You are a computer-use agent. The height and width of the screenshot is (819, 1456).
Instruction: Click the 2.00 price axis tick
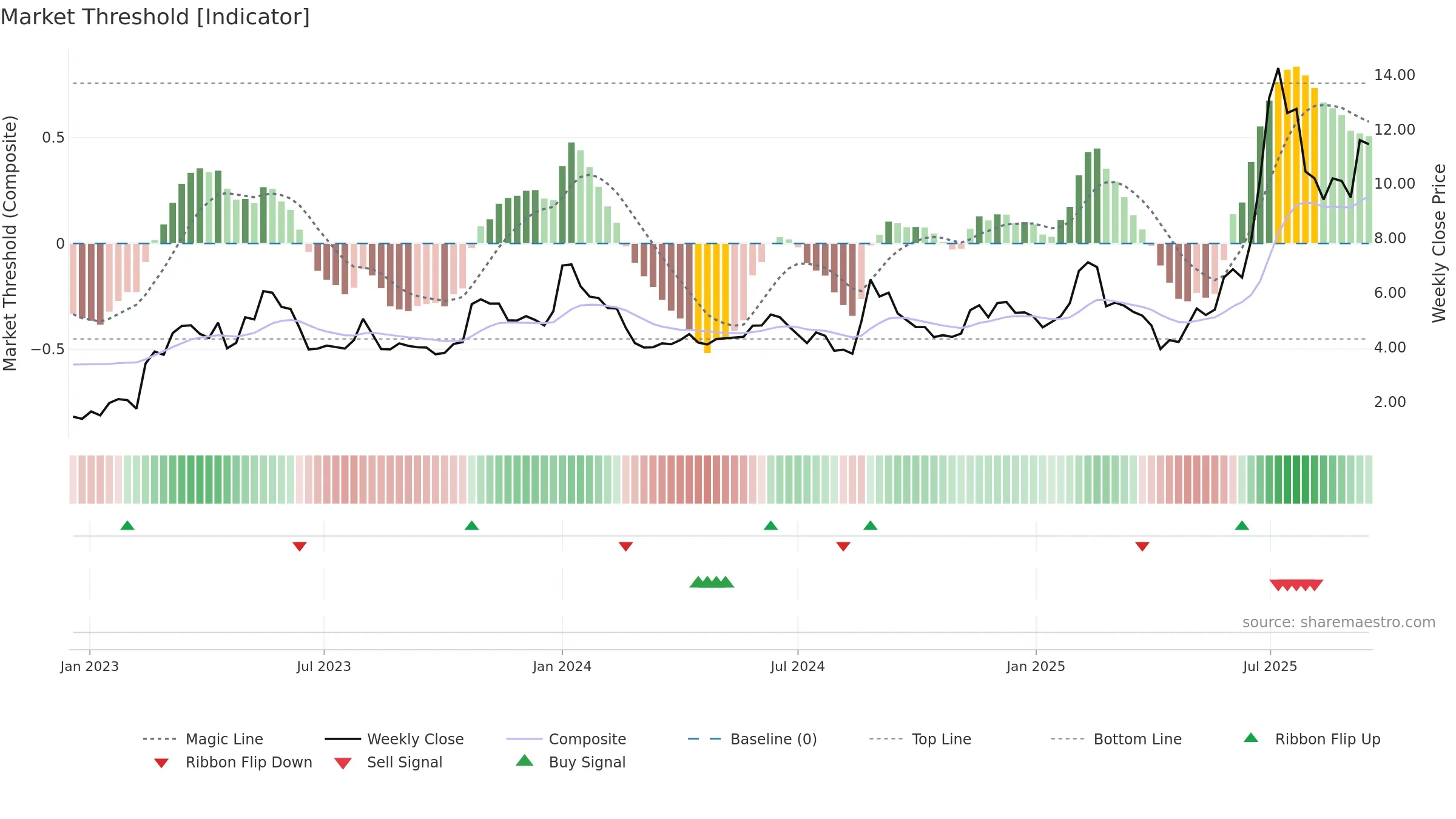tap(1390, 402)
